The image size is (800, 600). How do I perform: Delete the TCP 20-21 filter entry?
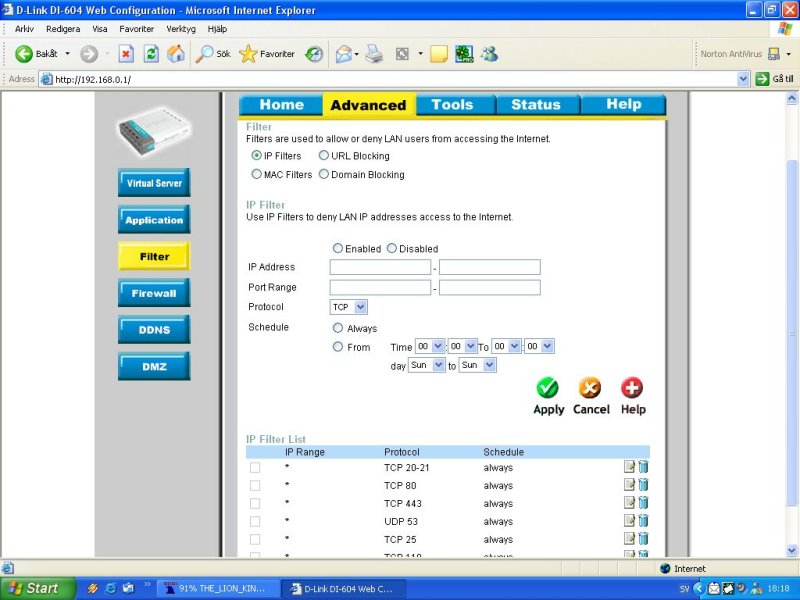643,467
